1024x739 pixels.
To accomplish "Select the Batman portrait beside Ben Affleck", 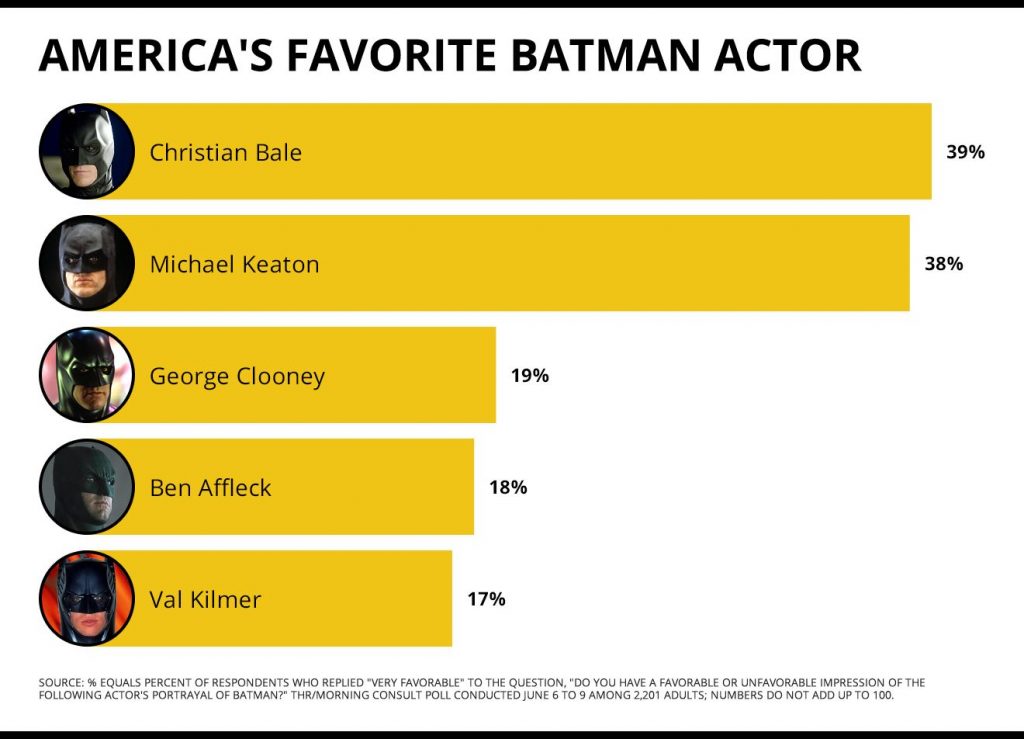I will (86, 488).
